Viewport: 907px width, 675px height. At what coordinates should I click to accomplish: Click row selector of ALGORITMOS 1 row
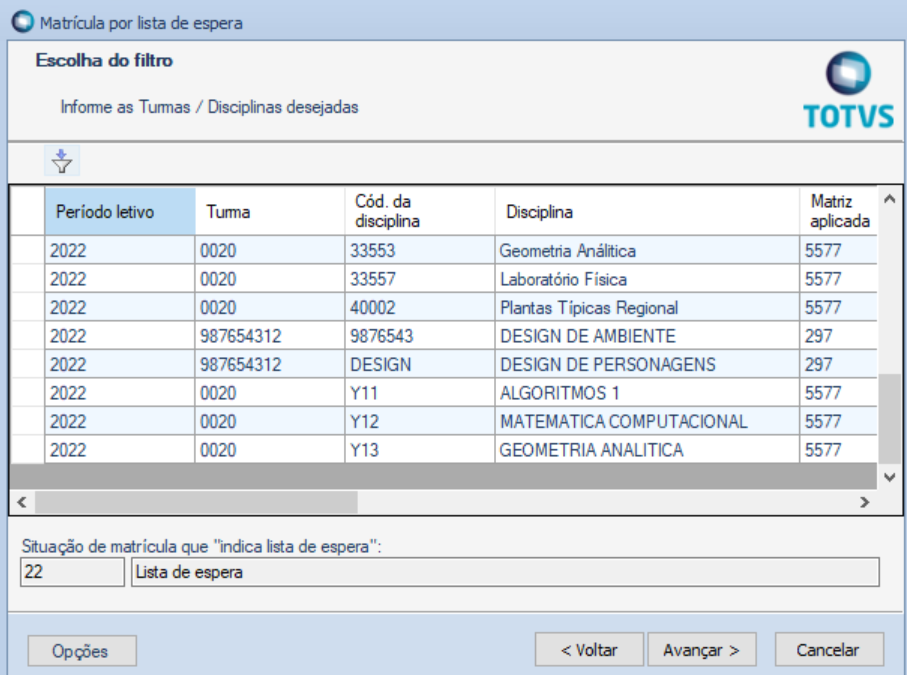pyautogui.click(x=28, y=393)
